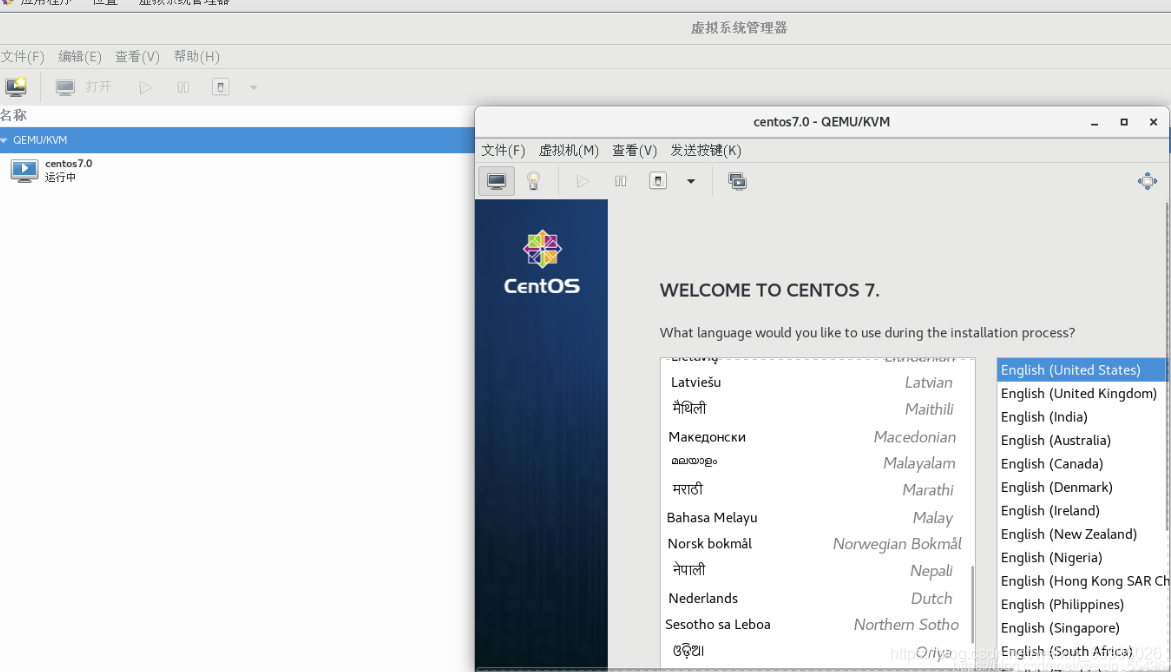Select English (Nigeria) locale

coord(1081,558)
